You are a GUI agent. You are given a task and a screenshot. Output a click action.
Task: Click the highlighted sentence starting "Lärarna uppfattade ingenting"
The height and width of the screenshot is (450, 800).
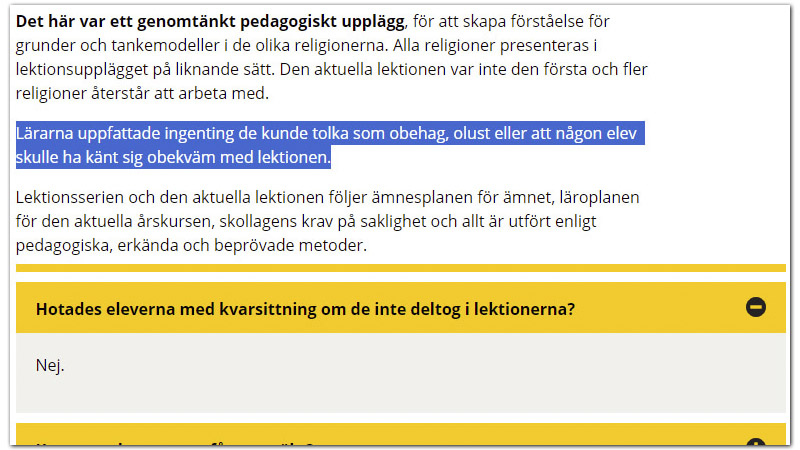coord(330,133)
